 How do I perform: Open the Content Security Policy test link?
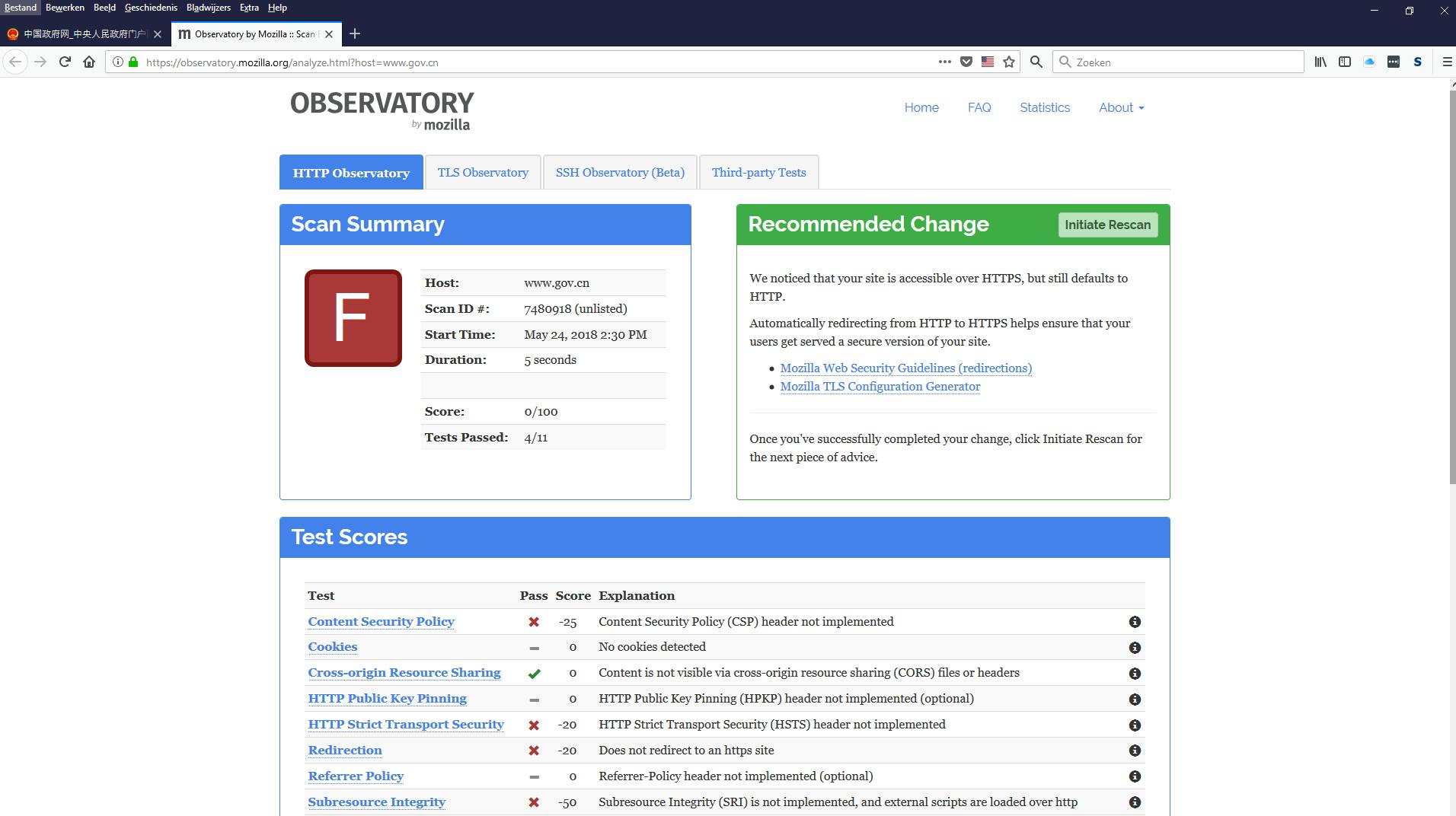(381, 622)
